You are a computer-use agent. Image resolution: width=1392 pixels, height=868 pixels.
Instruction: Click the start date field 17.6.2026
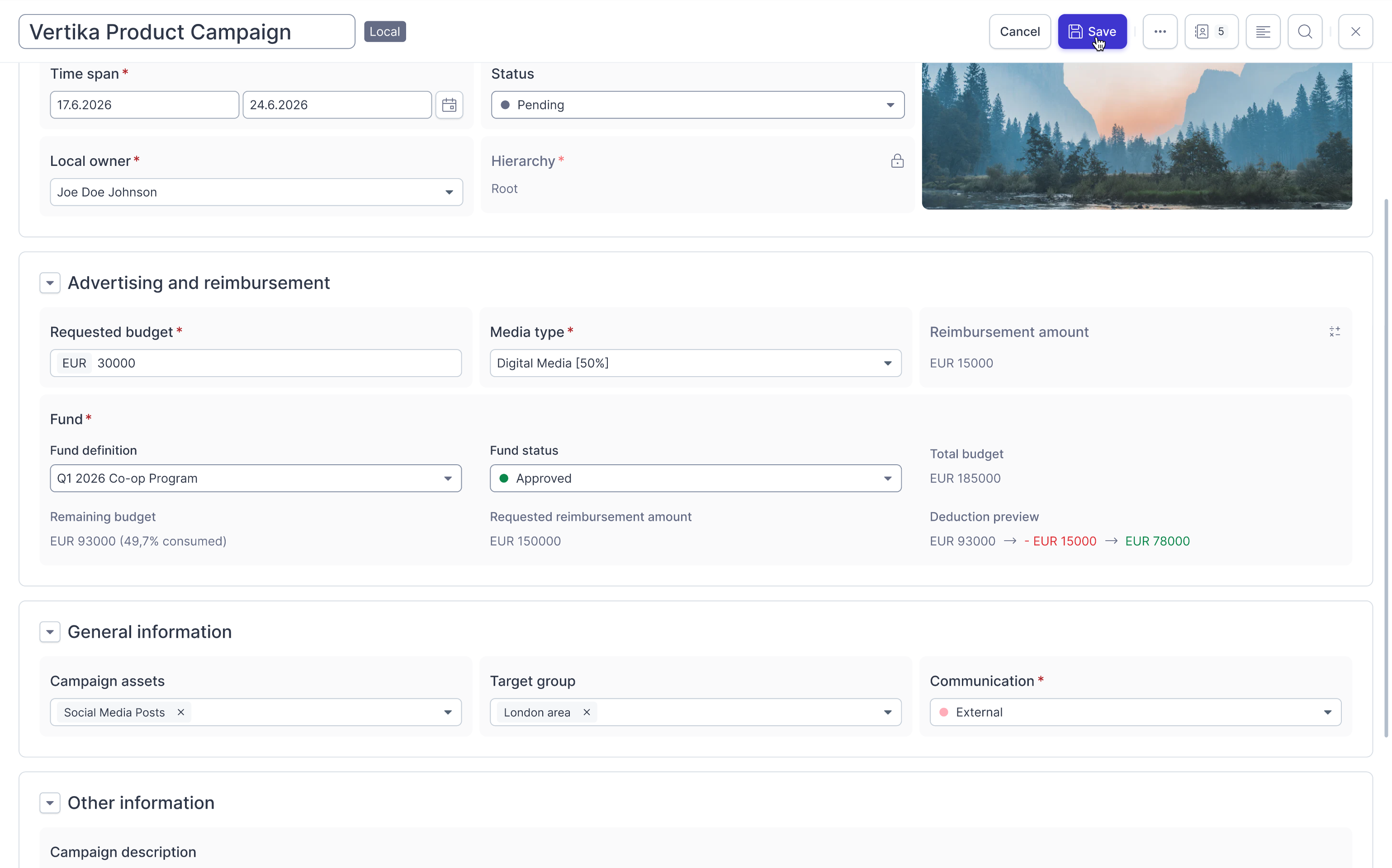(x=144, y=105)
